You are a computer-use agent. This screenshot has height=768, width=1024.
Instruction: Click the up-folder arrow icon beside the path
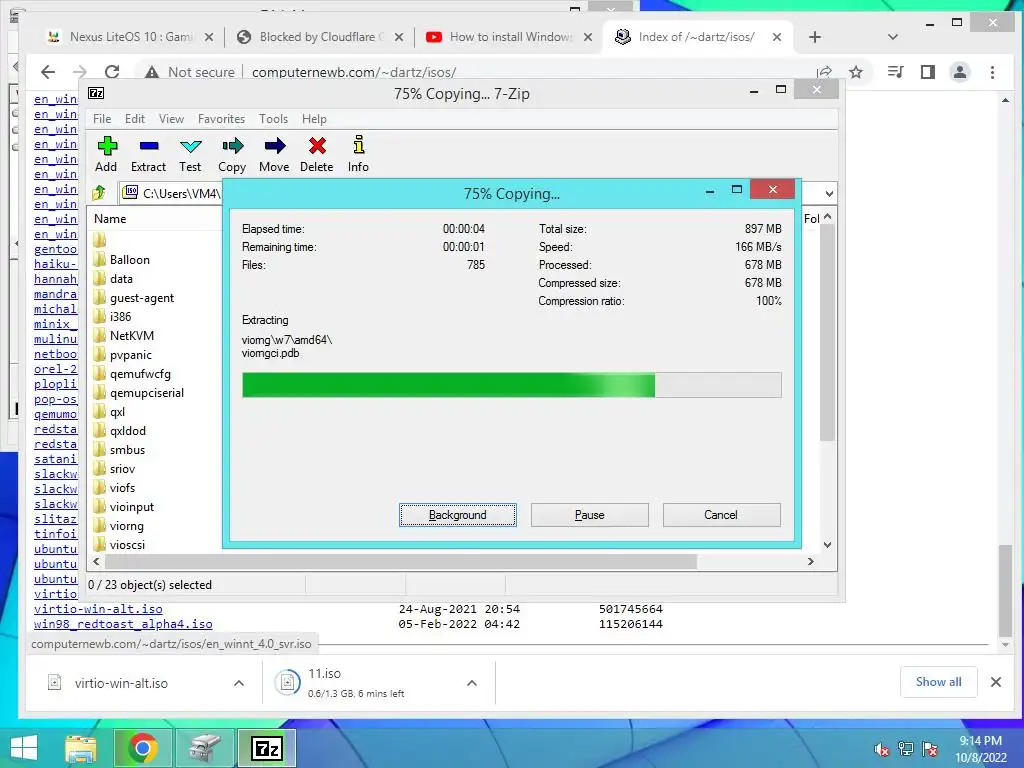[x=99, y=193]
